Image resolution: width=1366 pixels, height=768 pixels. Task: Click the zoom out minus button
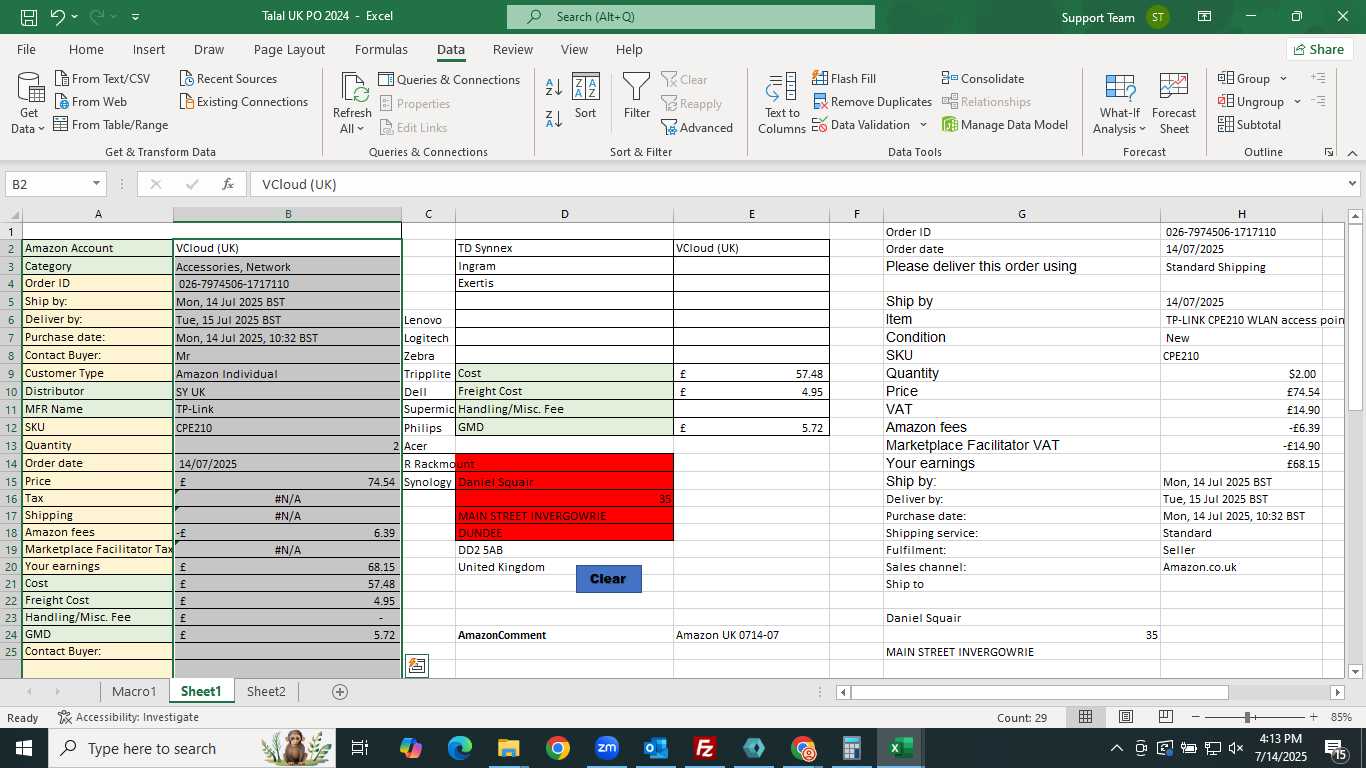click(x=1195, y=718)
